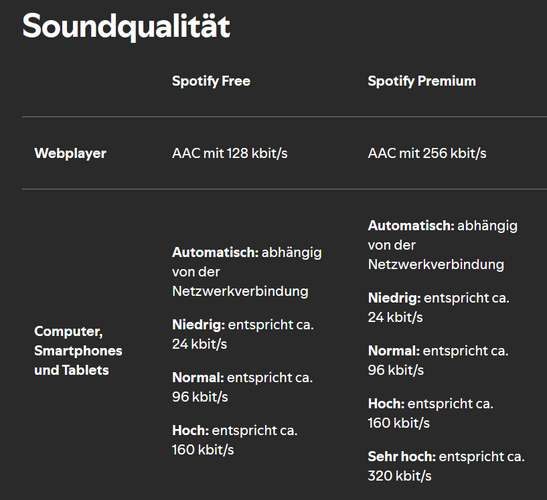This screenshot has height=500, width=547.
Task: Select the Spotify Premium column header
Action: (422, 81)
